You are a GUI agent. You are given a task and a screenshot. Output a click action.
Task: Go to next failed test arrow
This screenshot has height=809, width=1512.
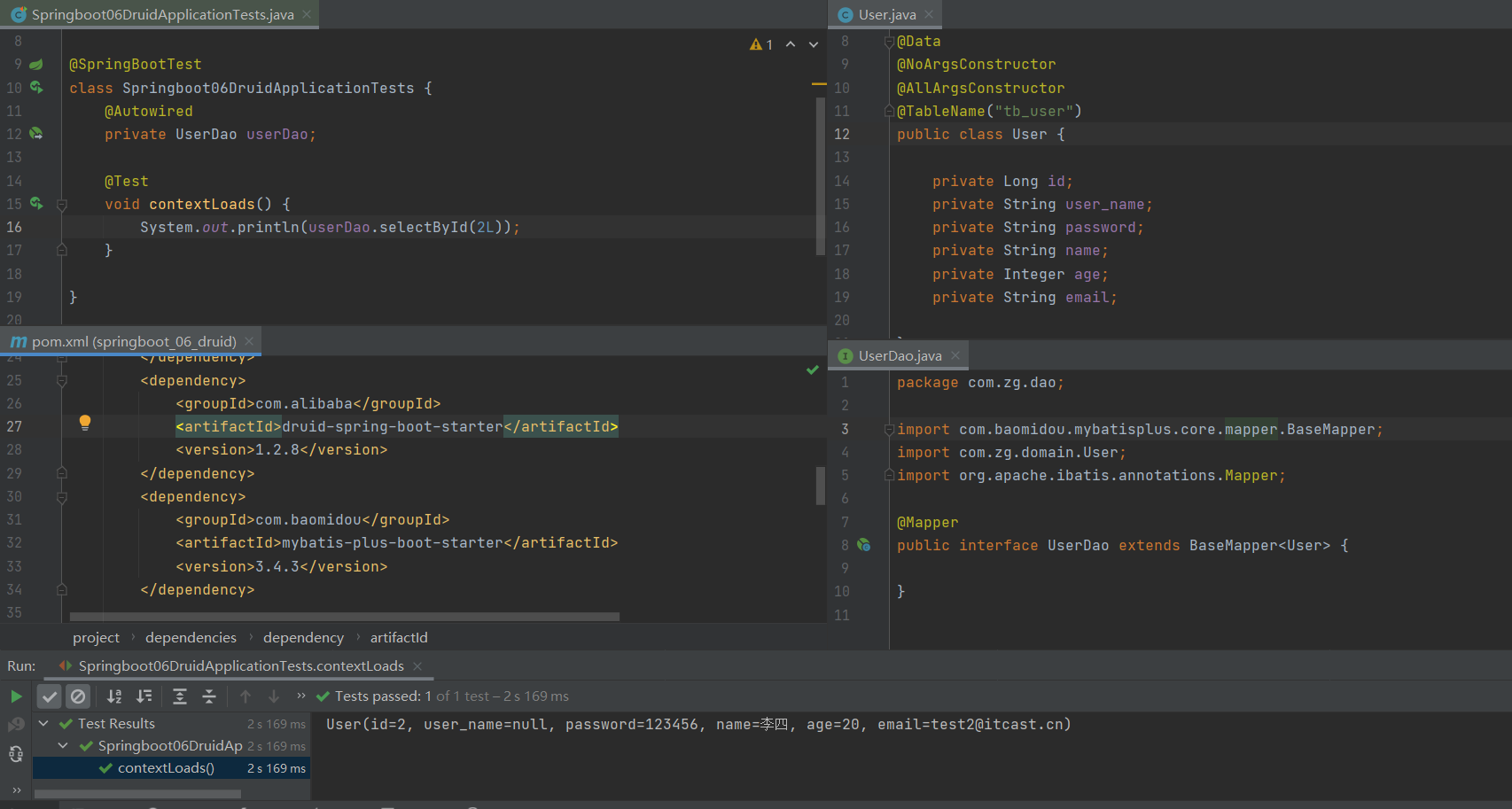274,696
